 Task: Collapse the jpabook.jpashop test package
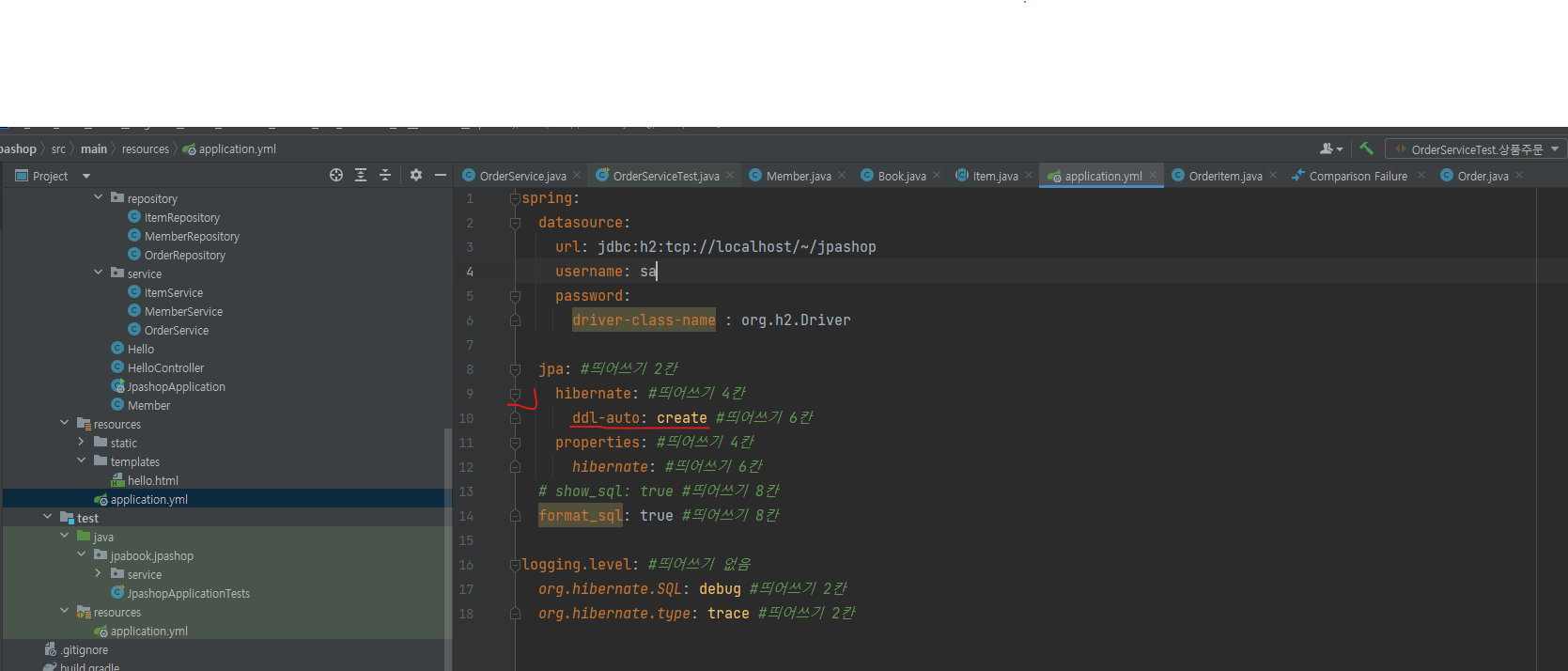click(x=82, y=554)
